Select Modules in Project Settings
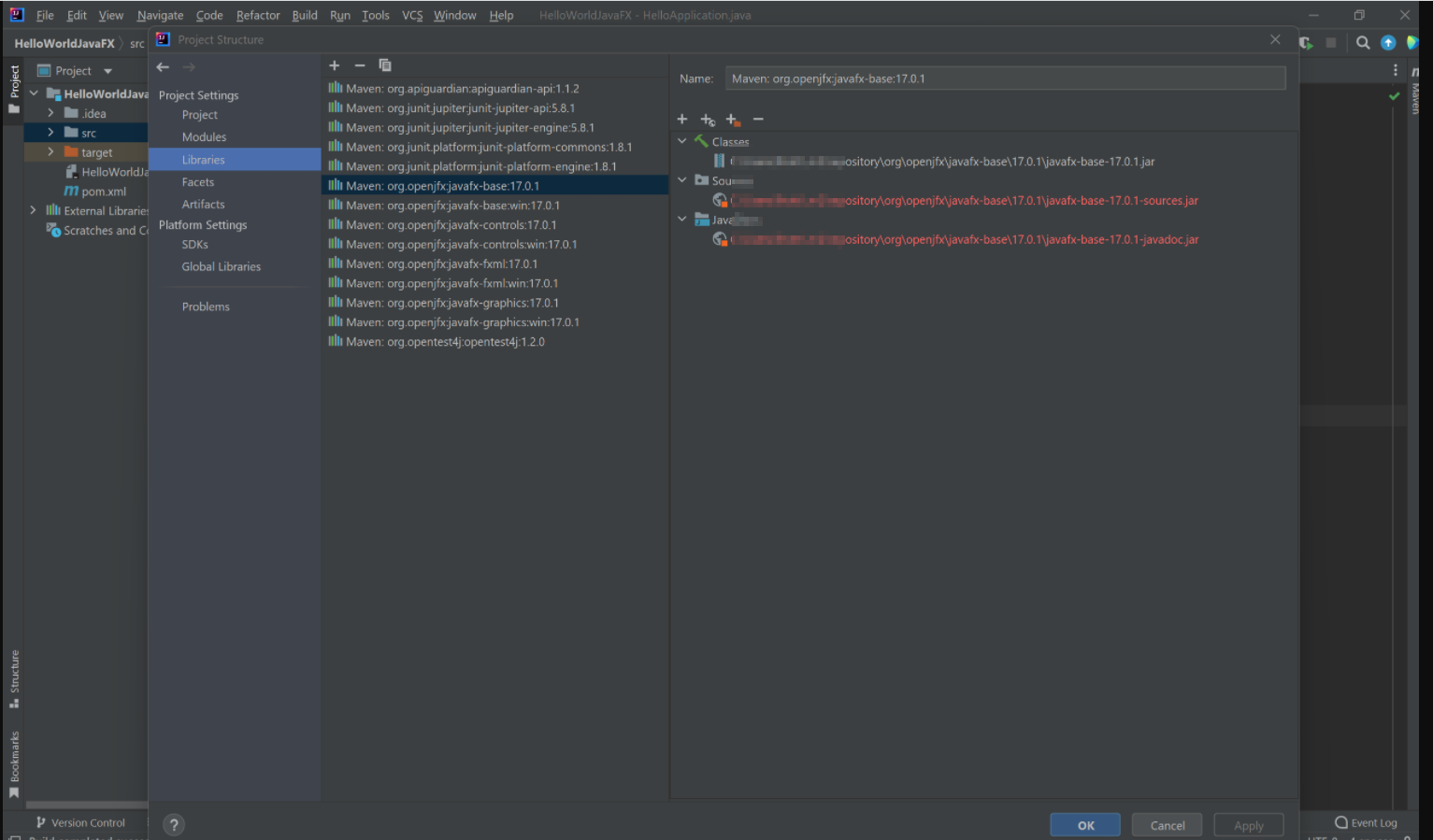Viewport: 1433px width, 840px height. [x=204, y=137]
